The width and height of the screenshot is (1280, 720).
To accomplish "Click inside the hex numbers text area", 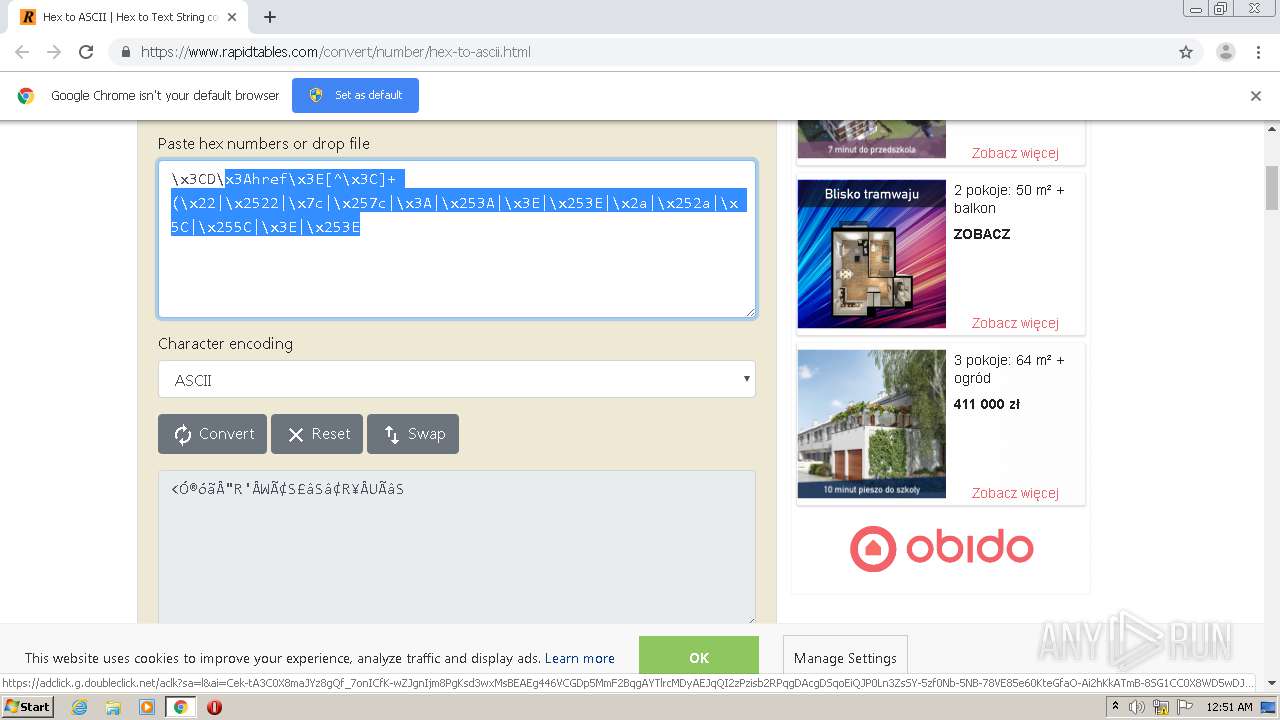I will point(457,239).
